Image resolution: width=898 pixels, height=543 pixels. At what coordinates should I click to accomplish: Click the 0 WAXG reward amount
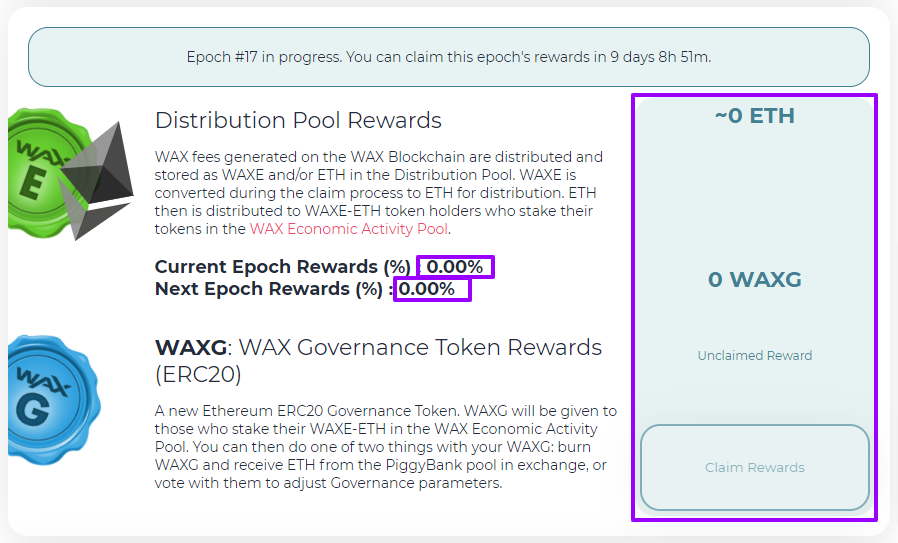[754, 280]
